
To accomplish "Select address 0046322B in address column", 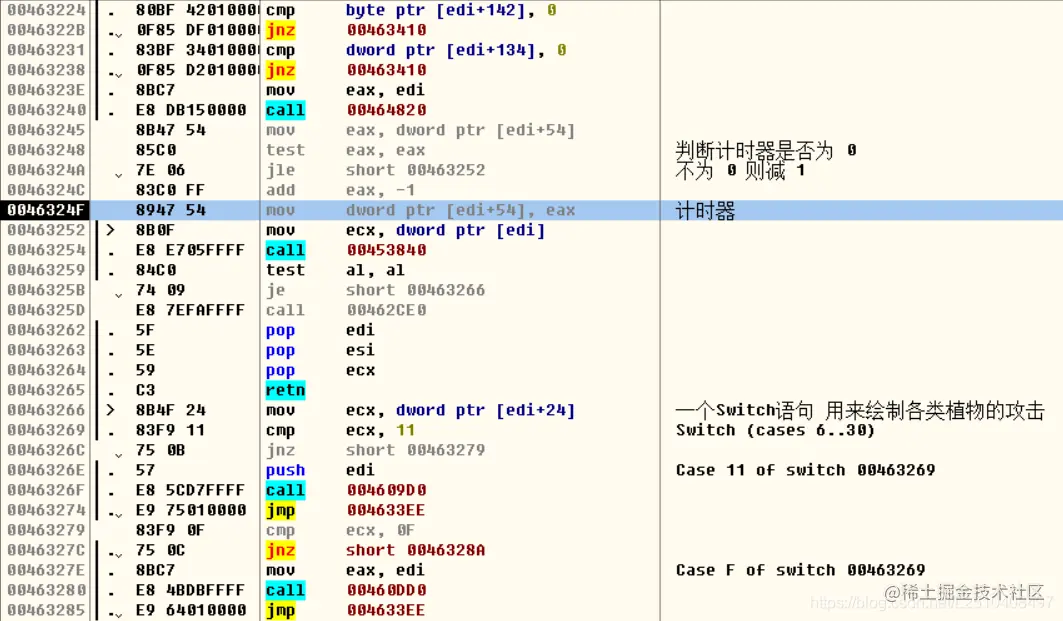I will pos(46,30).
